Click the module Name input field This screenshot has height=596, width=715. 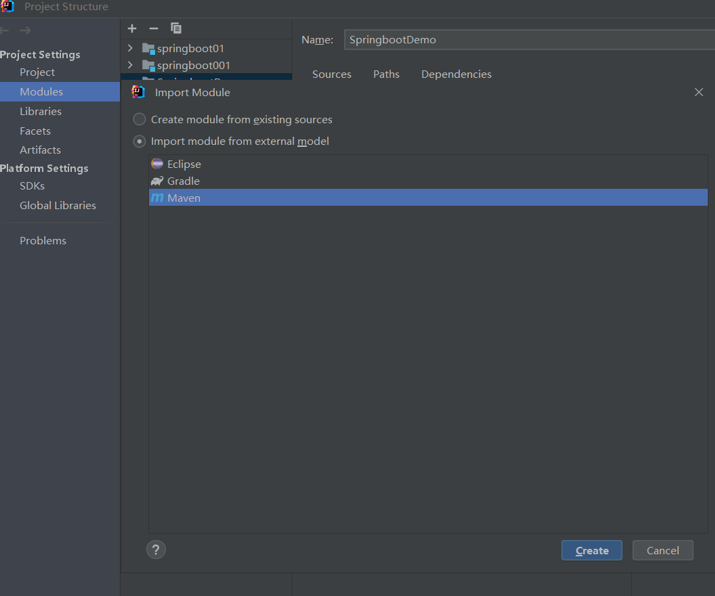click(x=528, y=40)
